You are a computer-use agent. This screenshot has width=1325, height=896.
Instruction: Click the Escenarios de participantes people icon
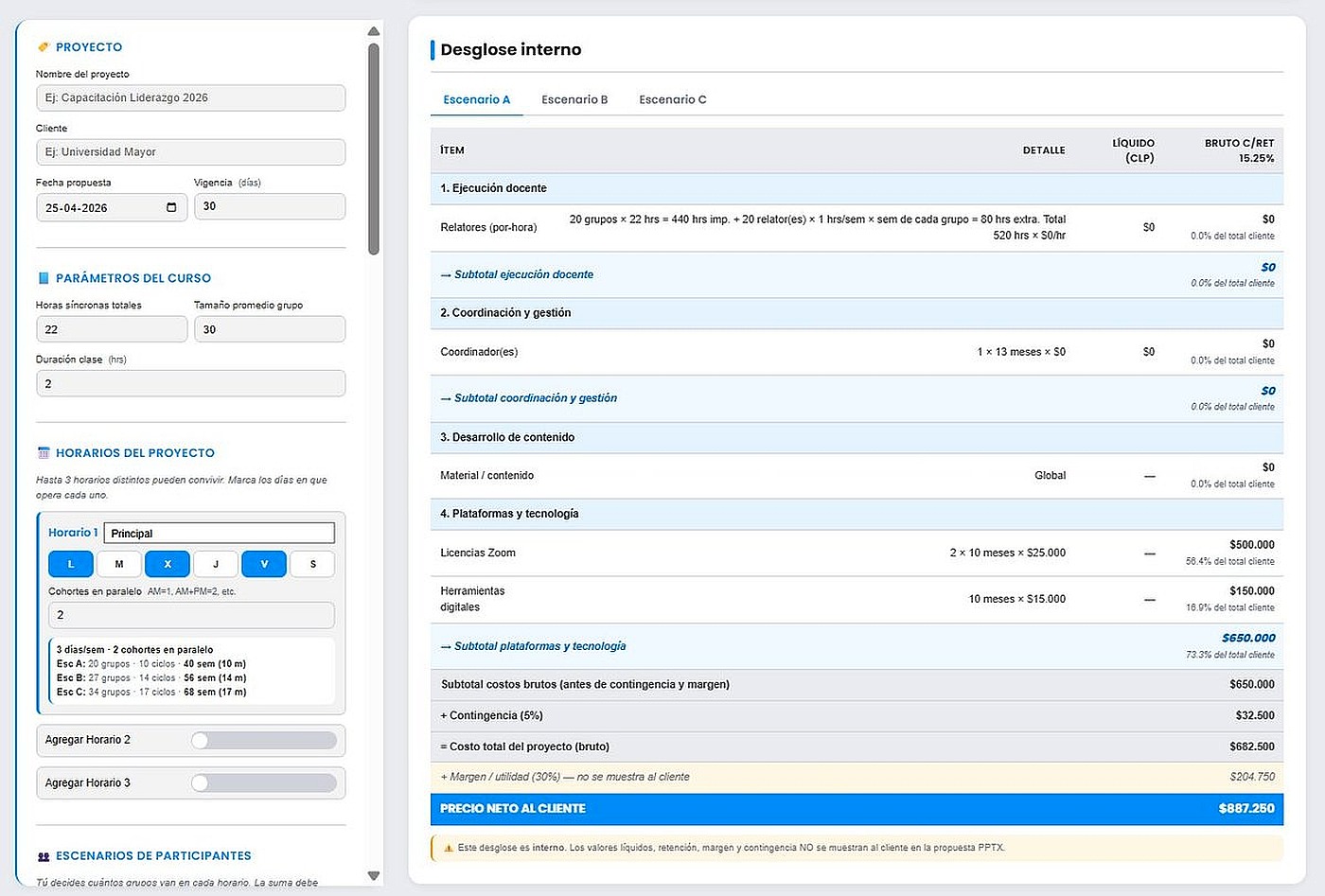[x=43, y=856]
